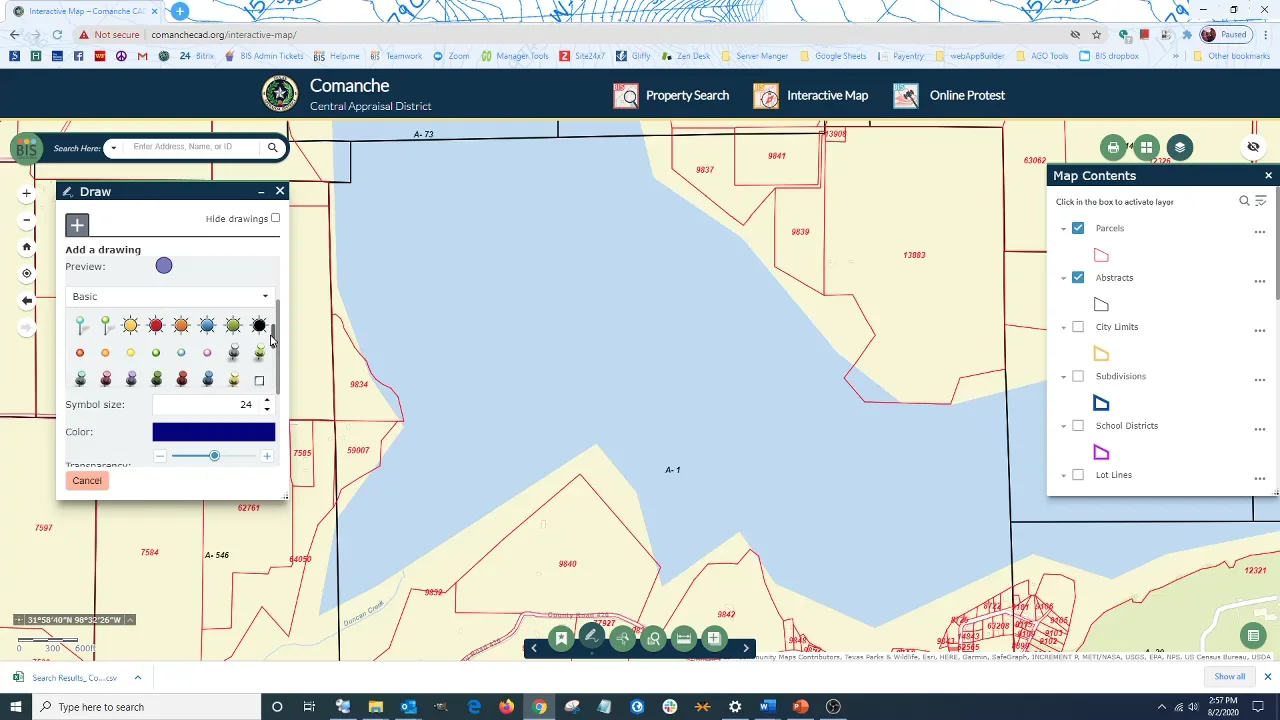
Task: Pick the hollow square marker symbol
Action: point(259,380)
